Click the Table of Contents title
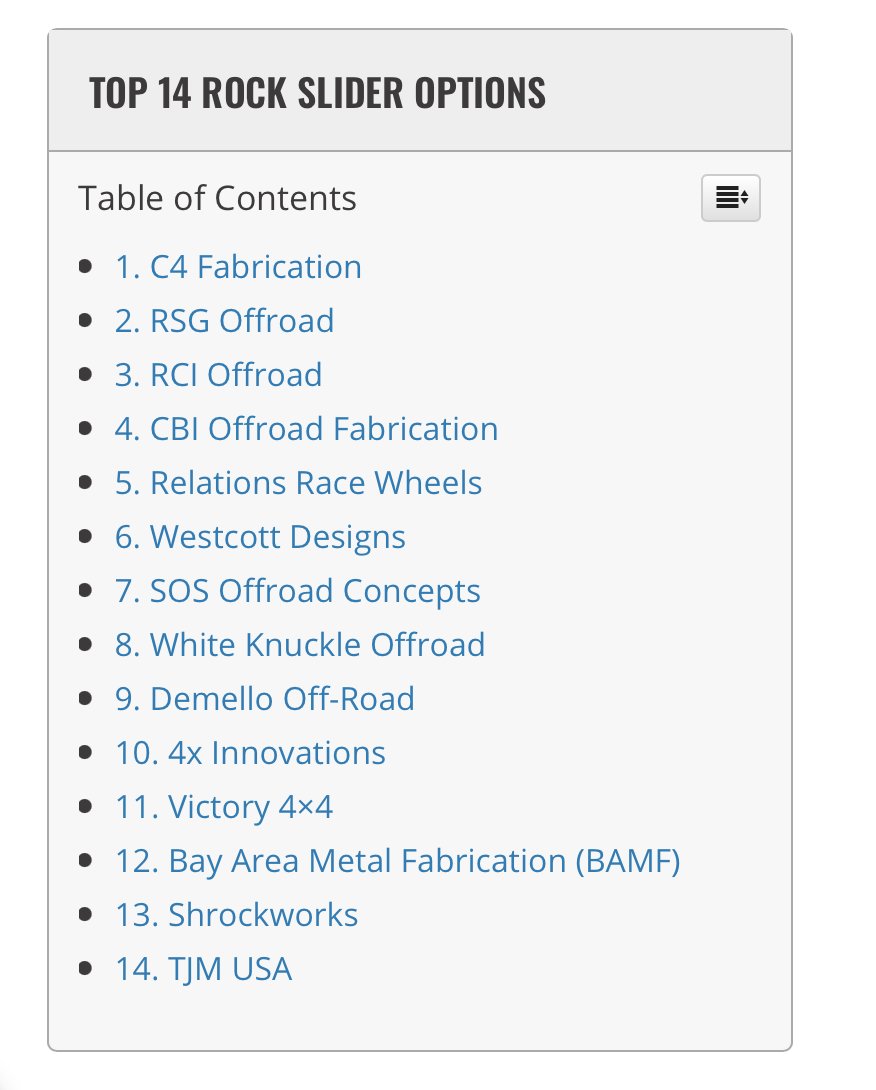Image resolution: width=876 pixels, height=1090 pixels. coord(217,198)
